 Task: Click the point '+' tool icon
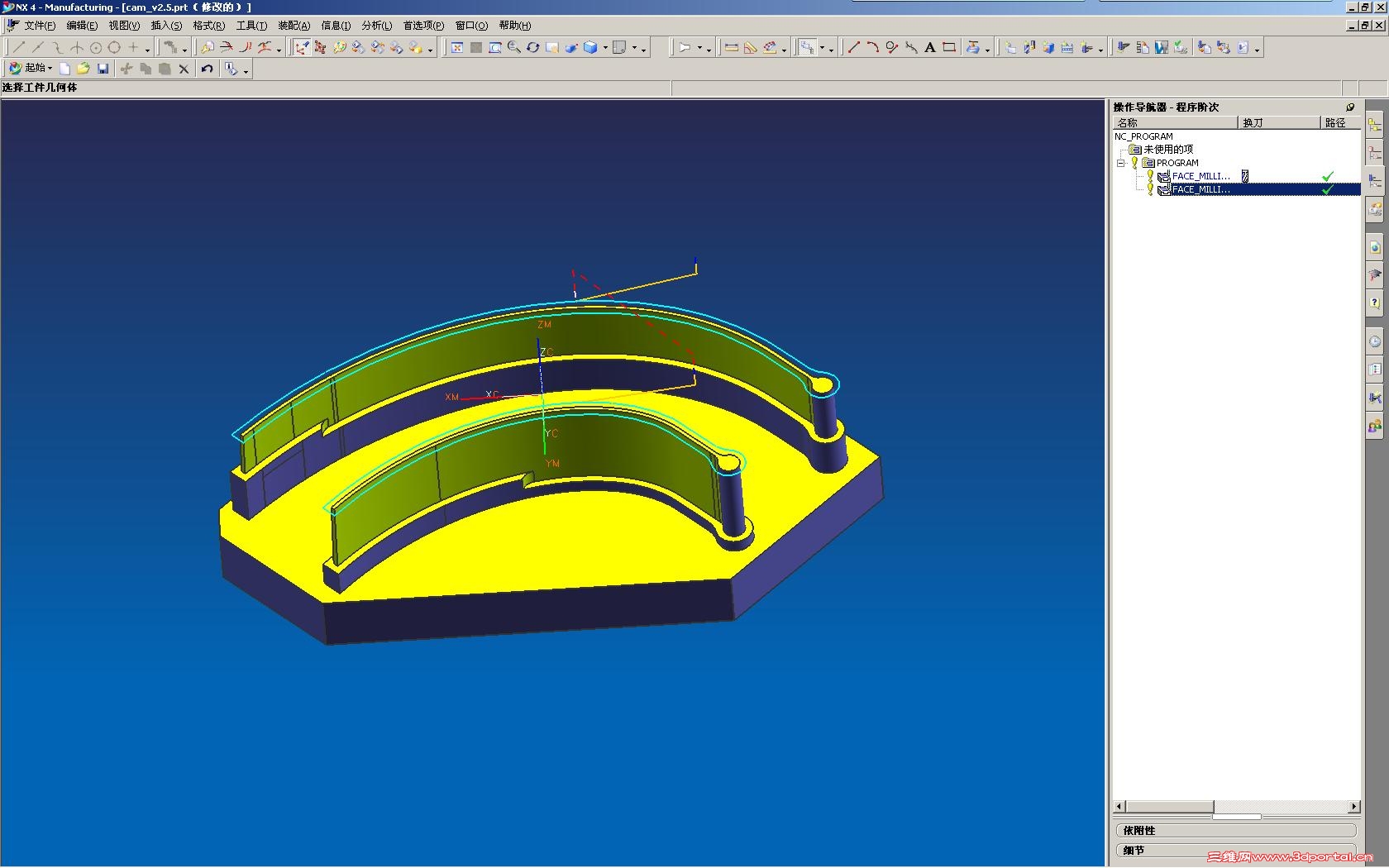pyautogui.click(x=133, y=48)
